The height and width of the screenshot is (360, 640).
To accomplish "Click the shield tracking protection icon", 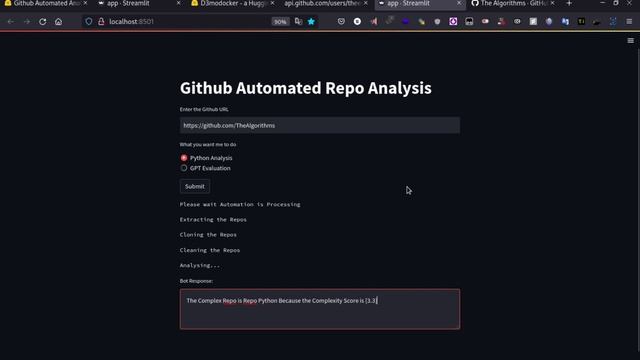I will click(x=89, y=21).
